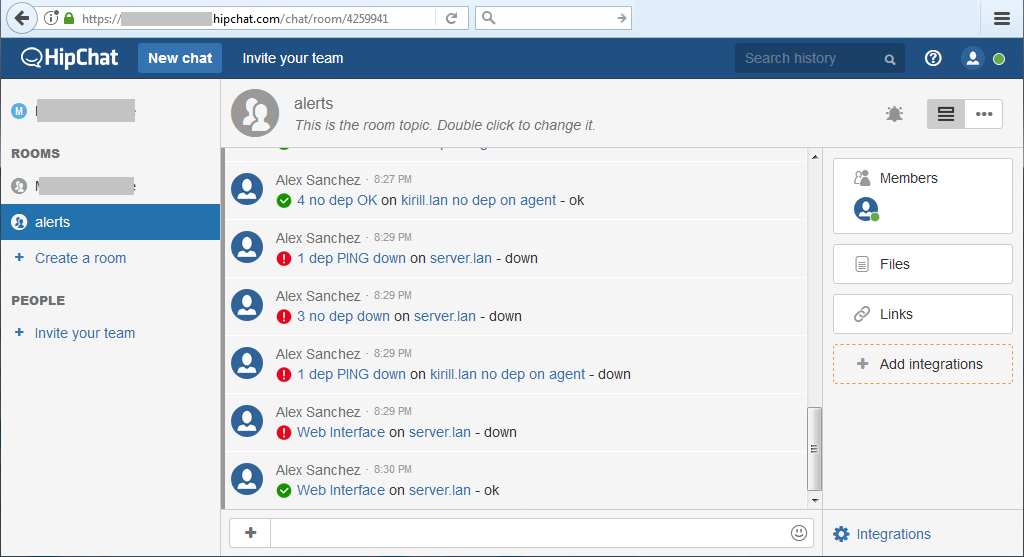
Task: Click the plus icon beside Invite your team in sidebar
Action: [x=19, y=333]
